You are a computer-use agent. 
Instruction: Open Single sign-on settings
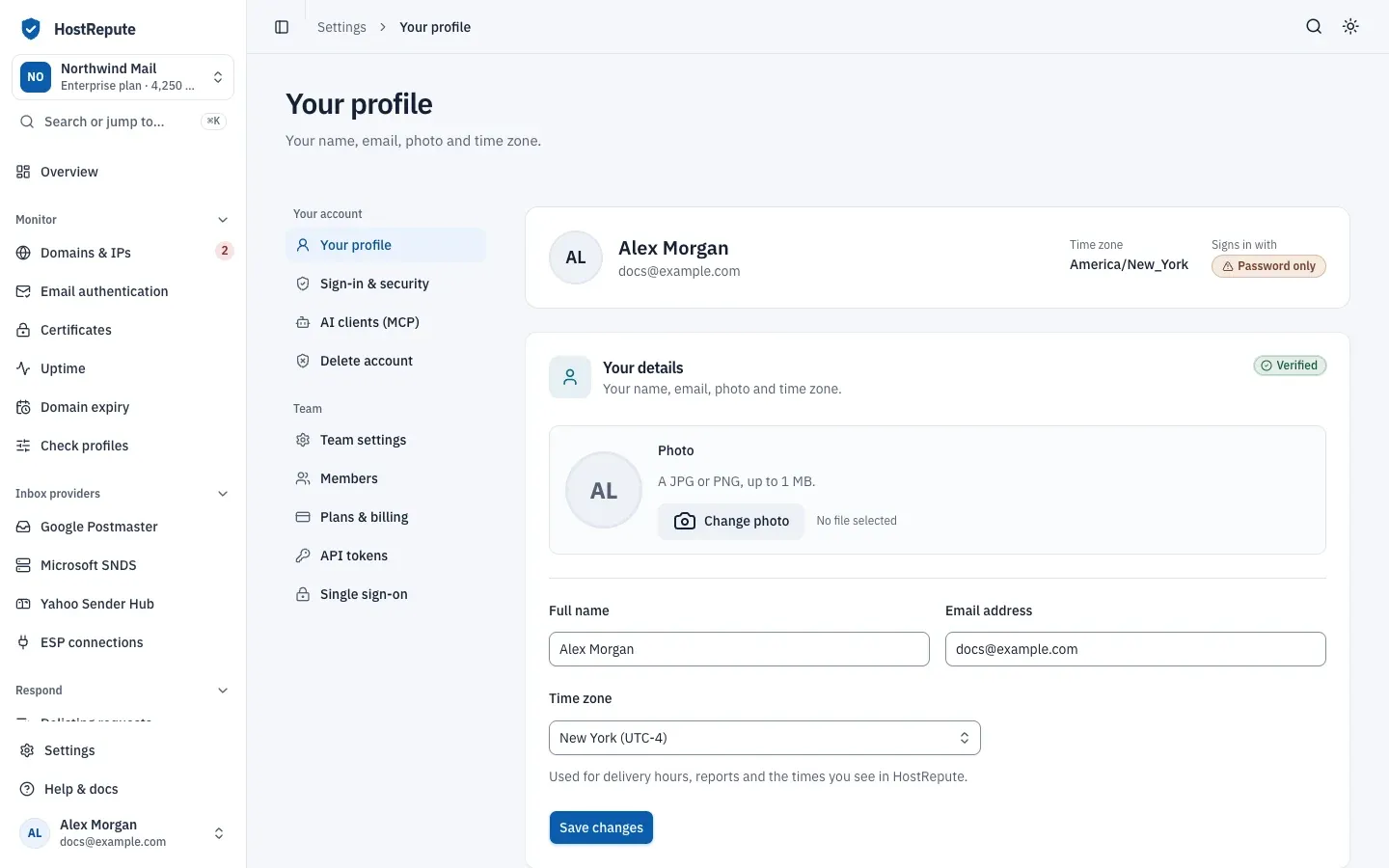(385, 594)
